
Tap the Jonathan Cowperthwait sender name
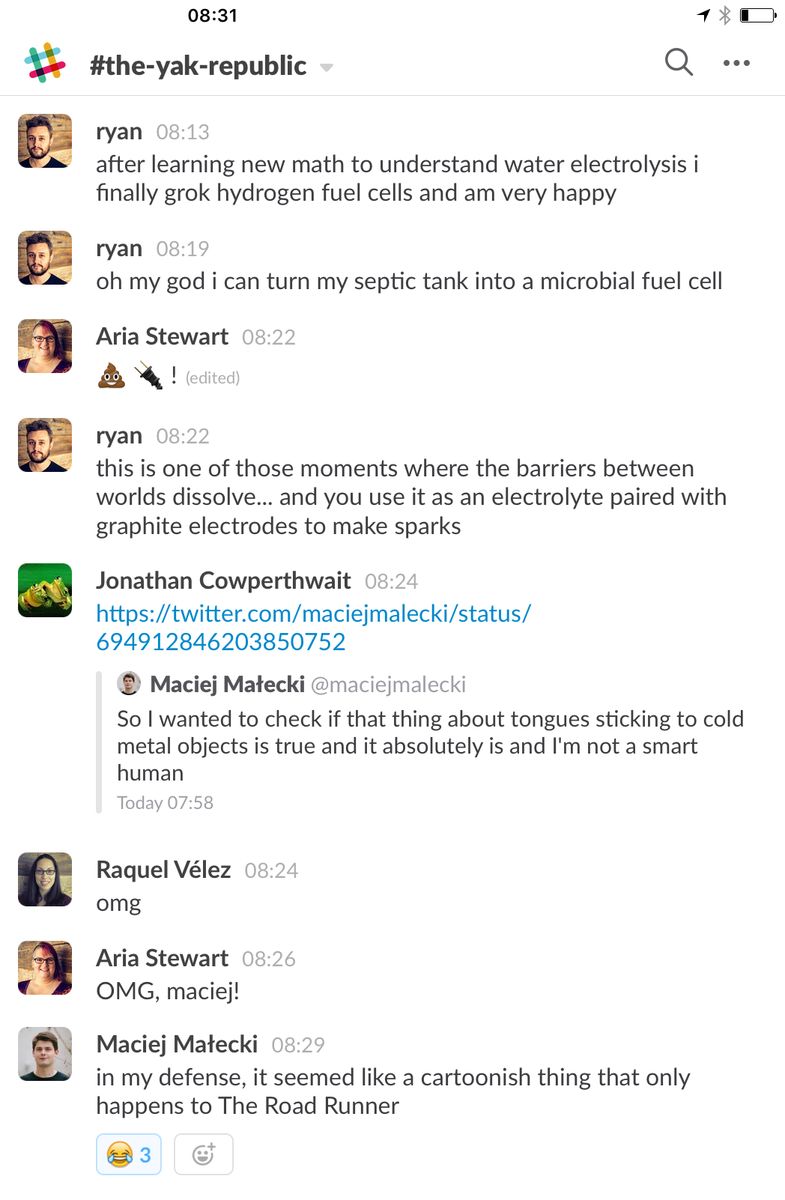point(223,580)
